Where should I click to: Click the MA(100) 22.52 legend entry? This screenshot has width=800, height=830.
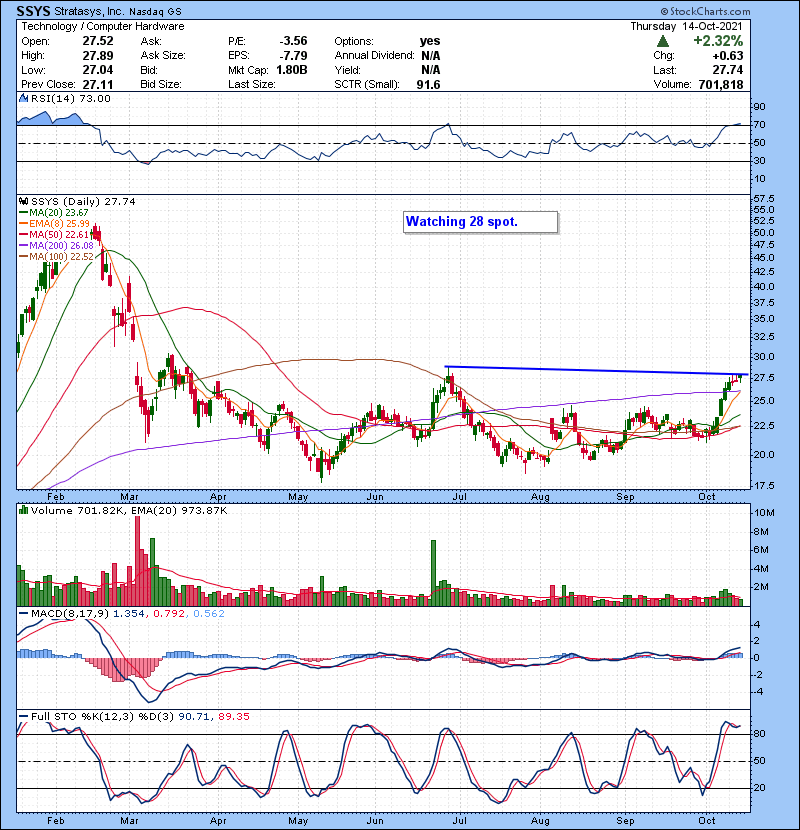(x=56, y=257)
